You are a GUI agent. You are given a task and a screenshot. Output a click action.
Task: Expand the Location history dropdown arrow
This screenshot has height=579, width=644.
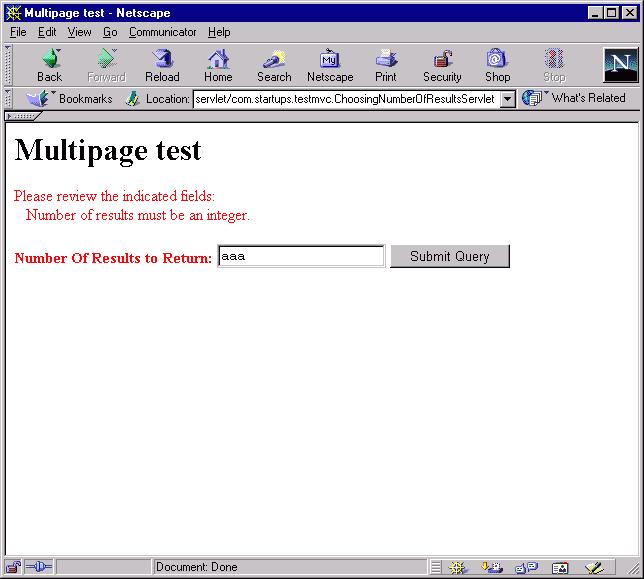click(507, 99)
